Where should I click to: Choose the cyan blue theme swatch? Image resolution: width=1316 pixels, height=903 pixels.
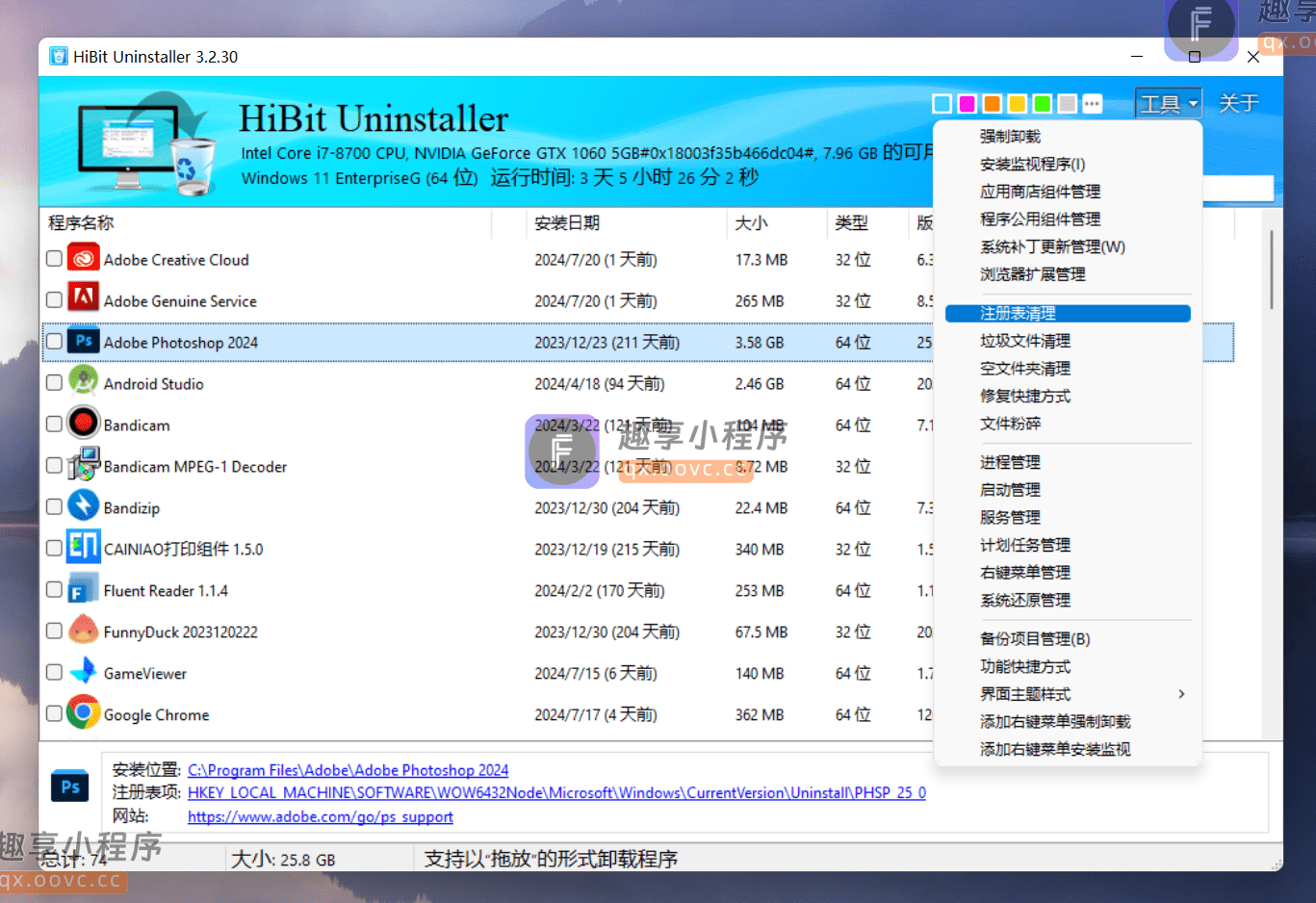pos(942,104)
